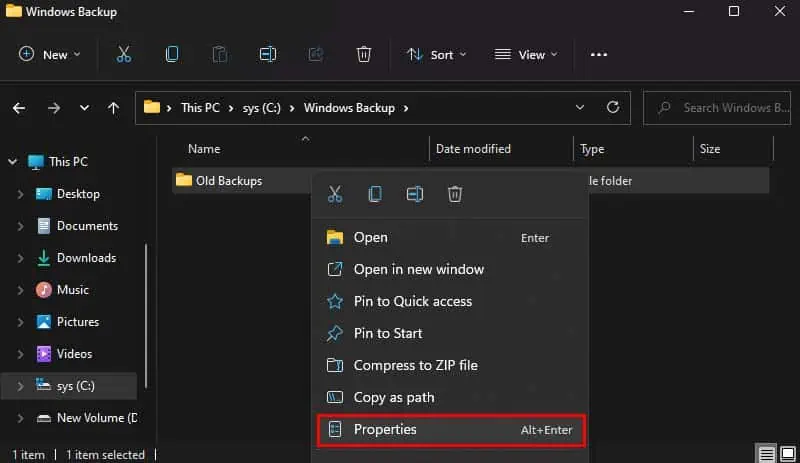Click the Paste icon in the top toolbar

click(x=220, y=54)
